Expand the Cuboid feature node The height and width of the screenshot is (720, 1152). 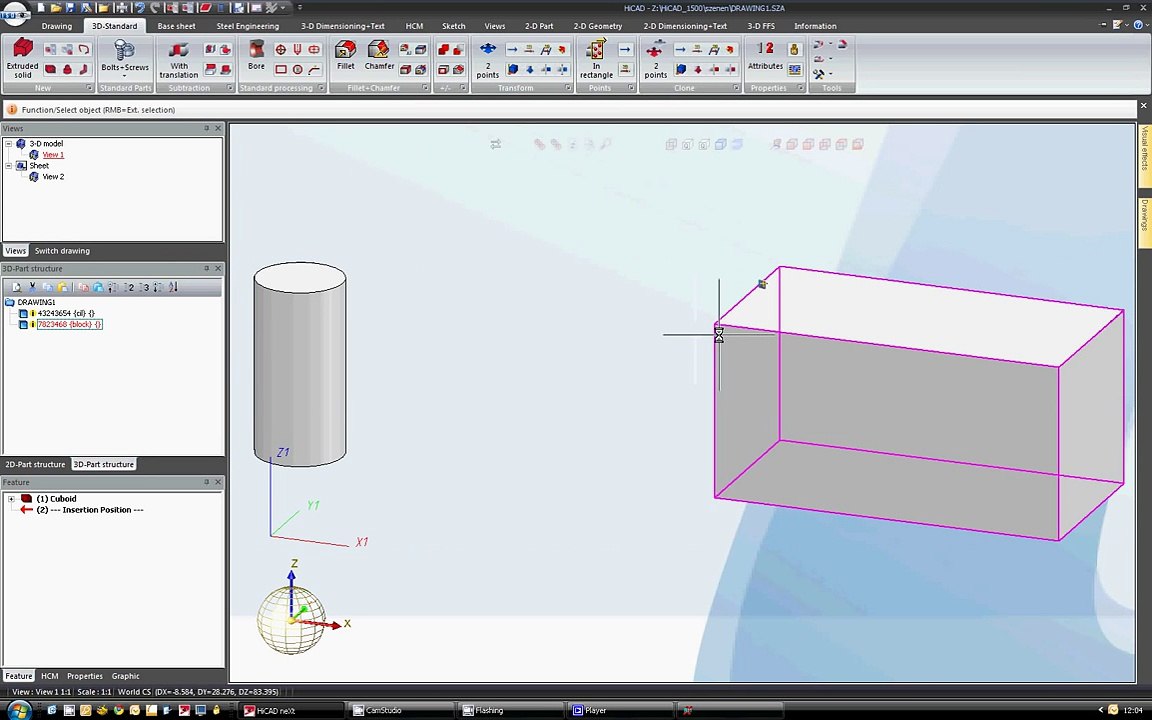point(11,499)
